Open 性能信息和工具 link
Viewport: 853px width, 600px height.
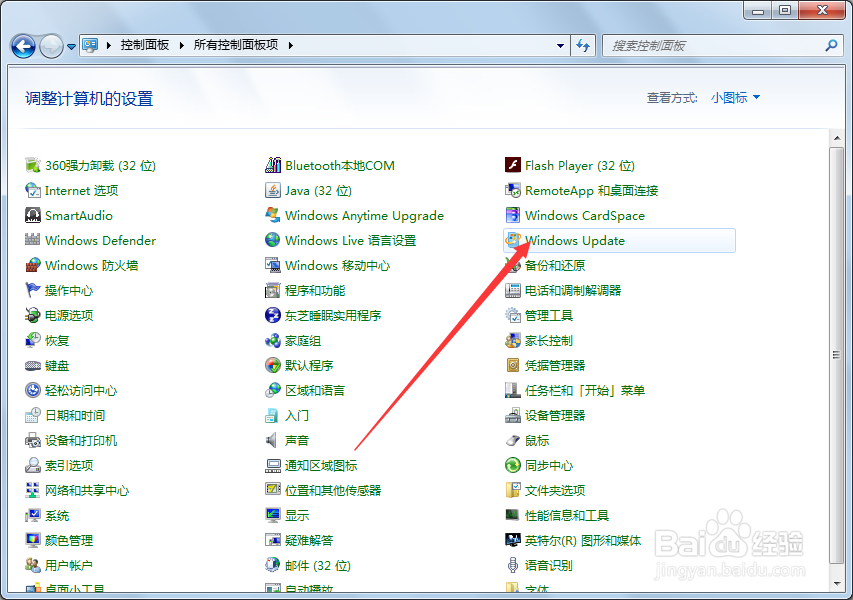(567, 516)
